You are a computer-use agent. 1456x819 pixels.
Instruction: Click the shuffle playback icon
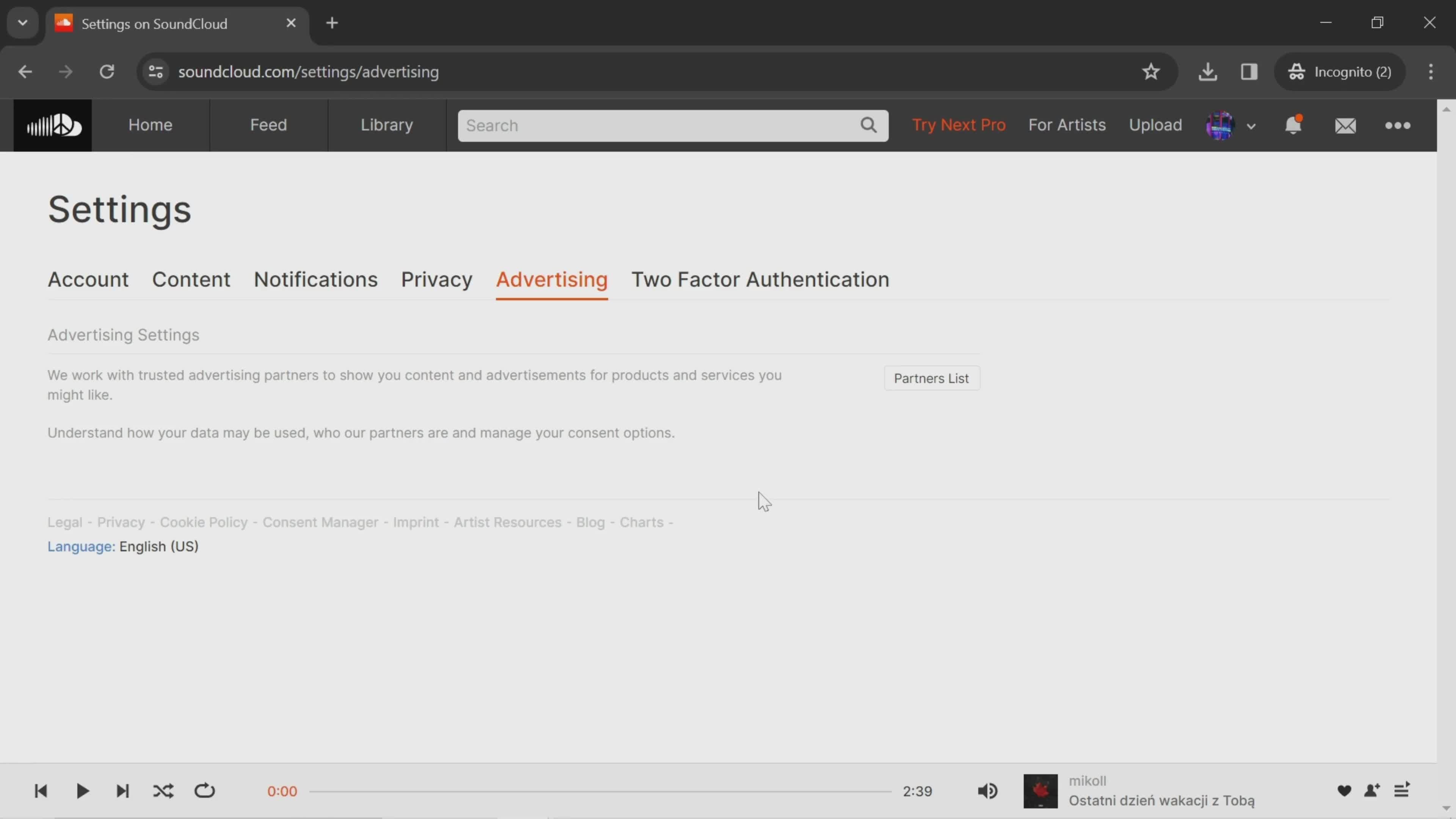click(x=163, y=791)
